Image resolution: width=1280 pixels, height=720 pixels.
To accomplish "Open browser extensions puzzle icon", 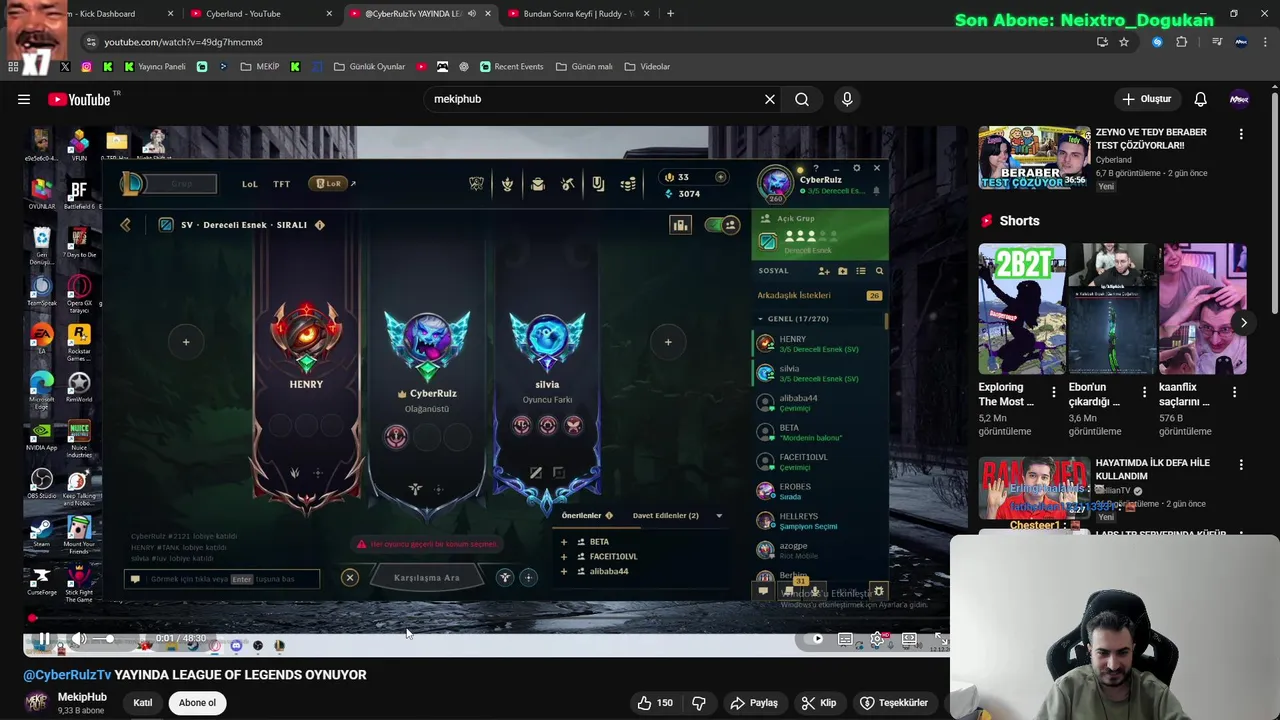I will coord(1182,42).
